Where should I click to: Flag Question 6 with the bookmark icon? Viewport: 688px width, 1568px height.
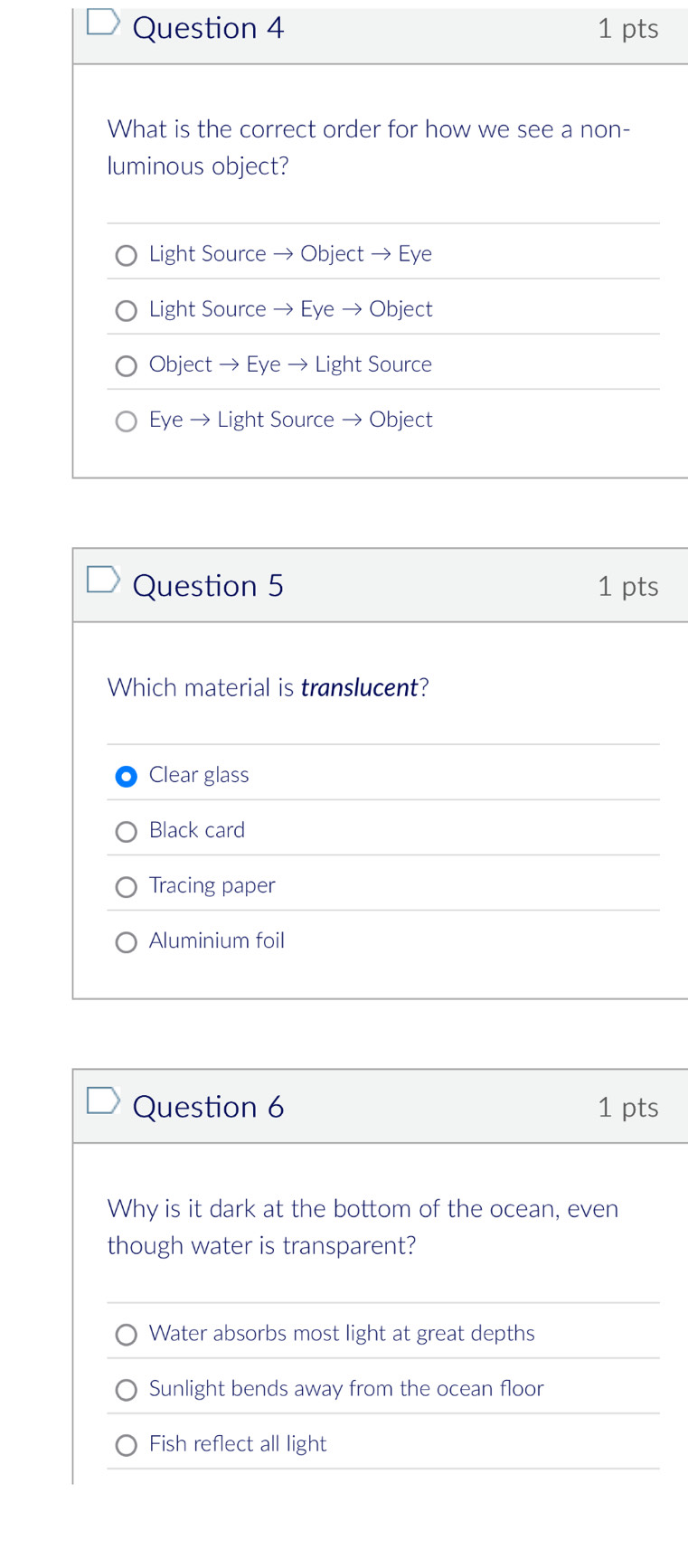click(103, 1100)
